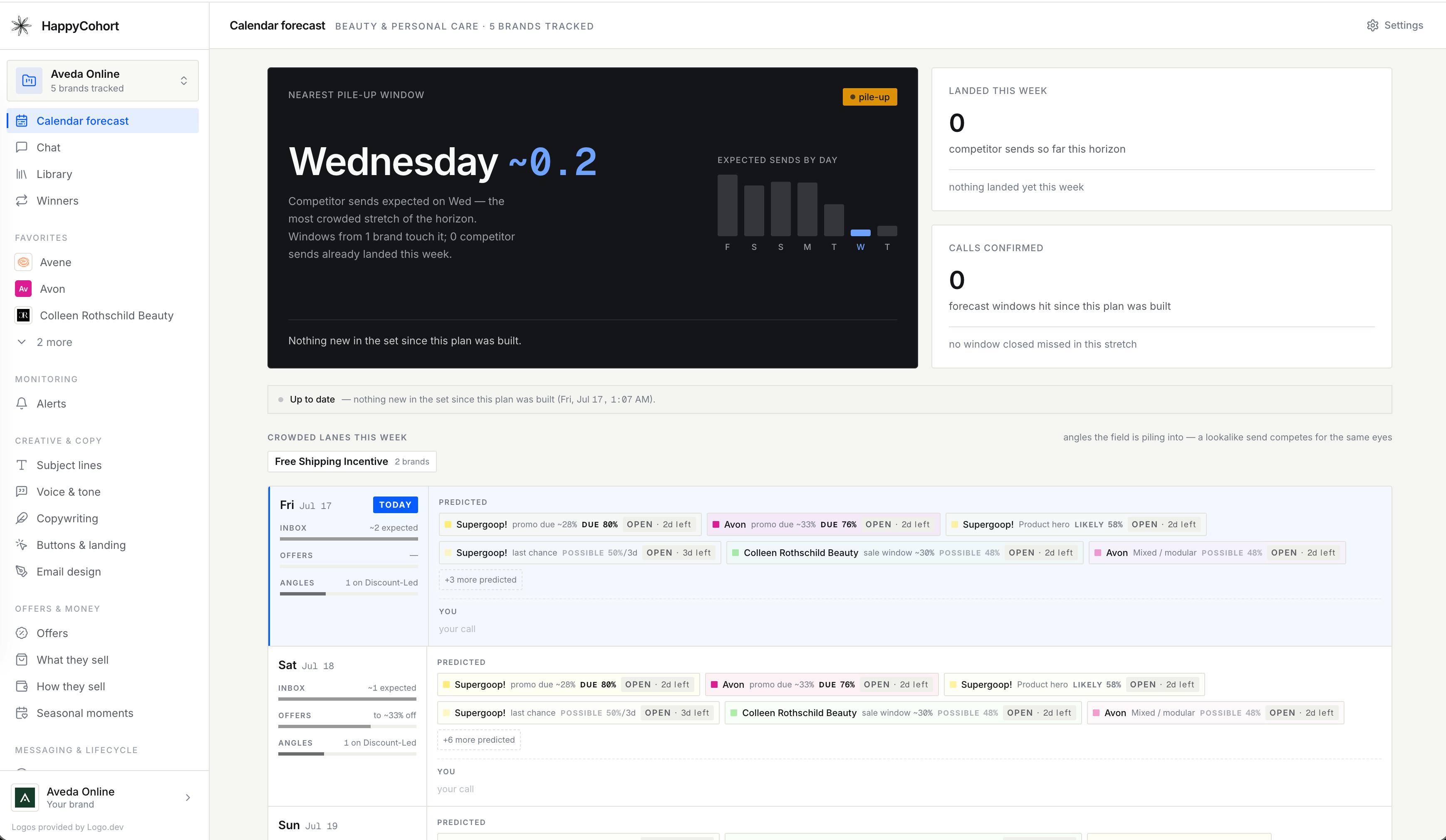Viewport: 1446px width, 840px height.
Task: Open Aveda Online Your brand chevron
Action: (188, 798)
